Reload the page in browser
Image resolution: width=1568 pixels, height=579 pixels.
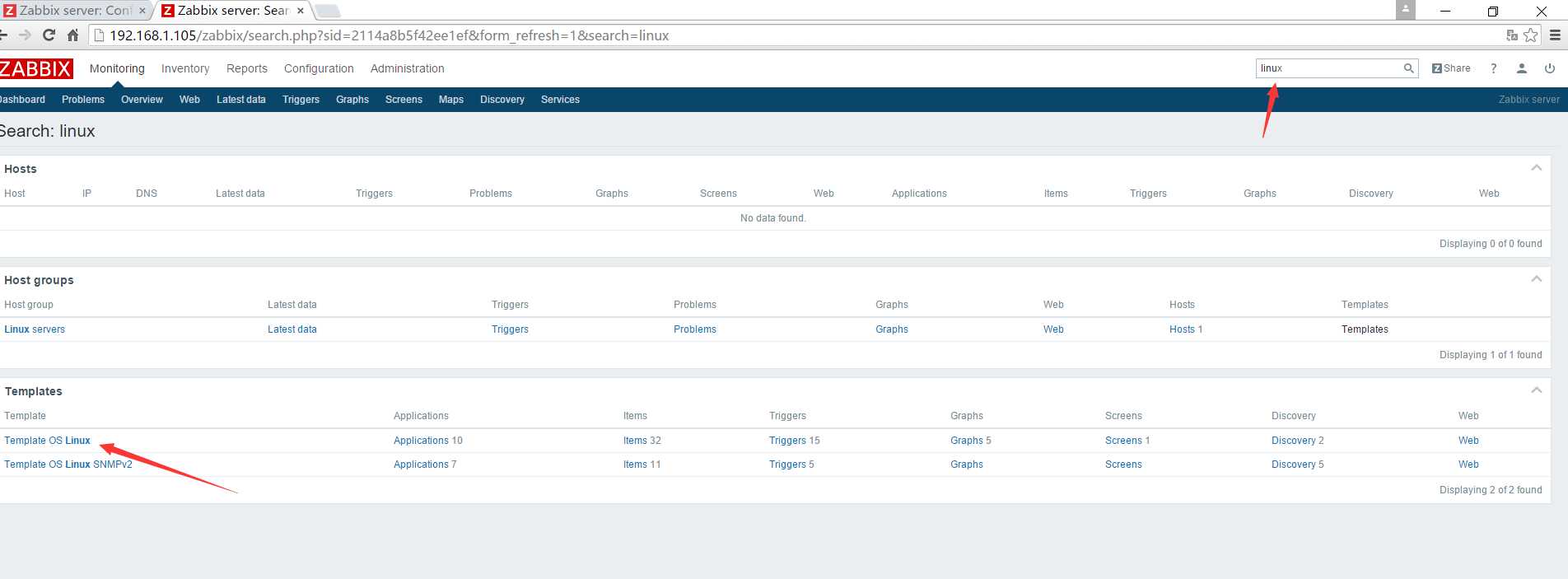49,35
